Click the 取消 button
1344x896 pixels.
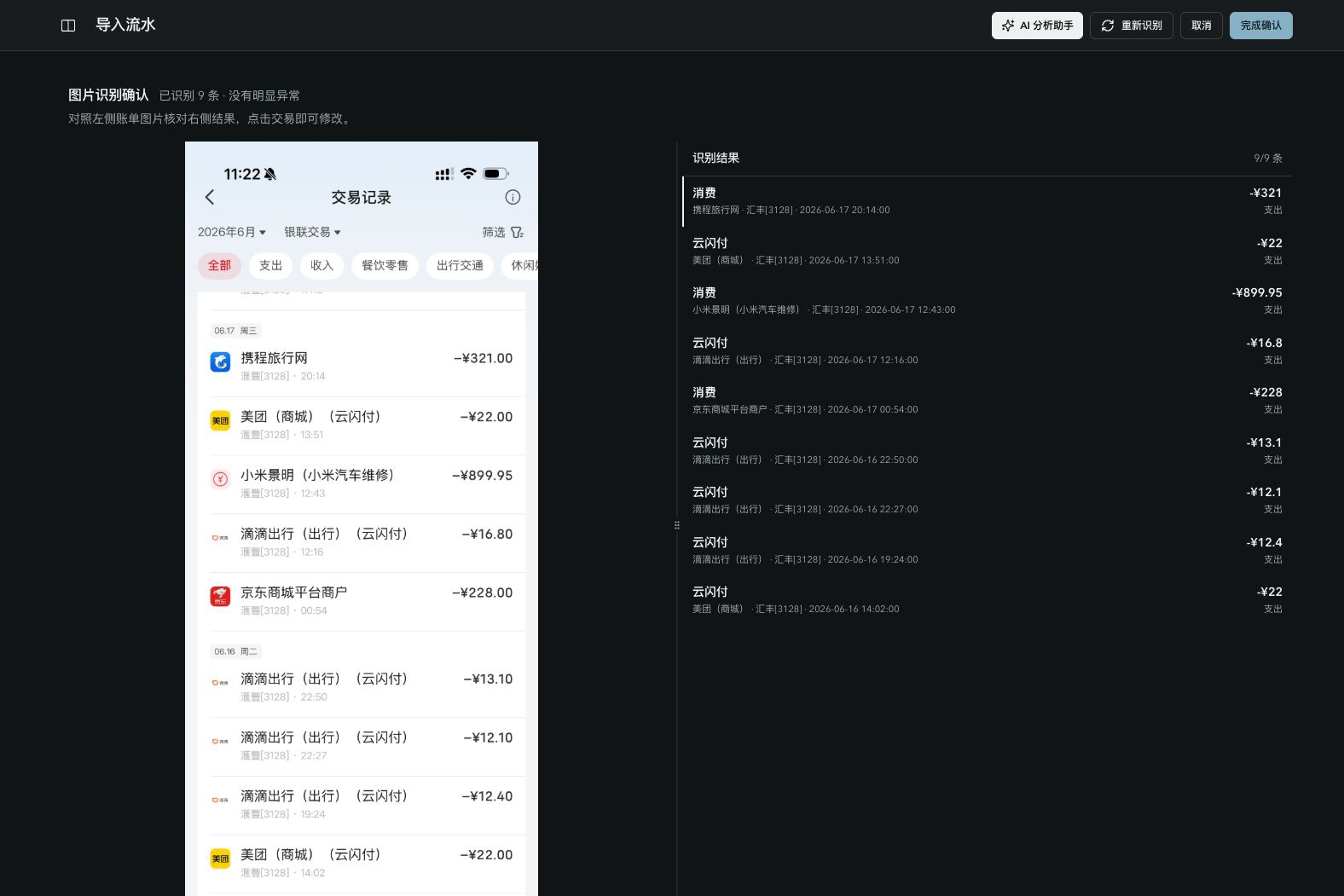pos(1202,26)
